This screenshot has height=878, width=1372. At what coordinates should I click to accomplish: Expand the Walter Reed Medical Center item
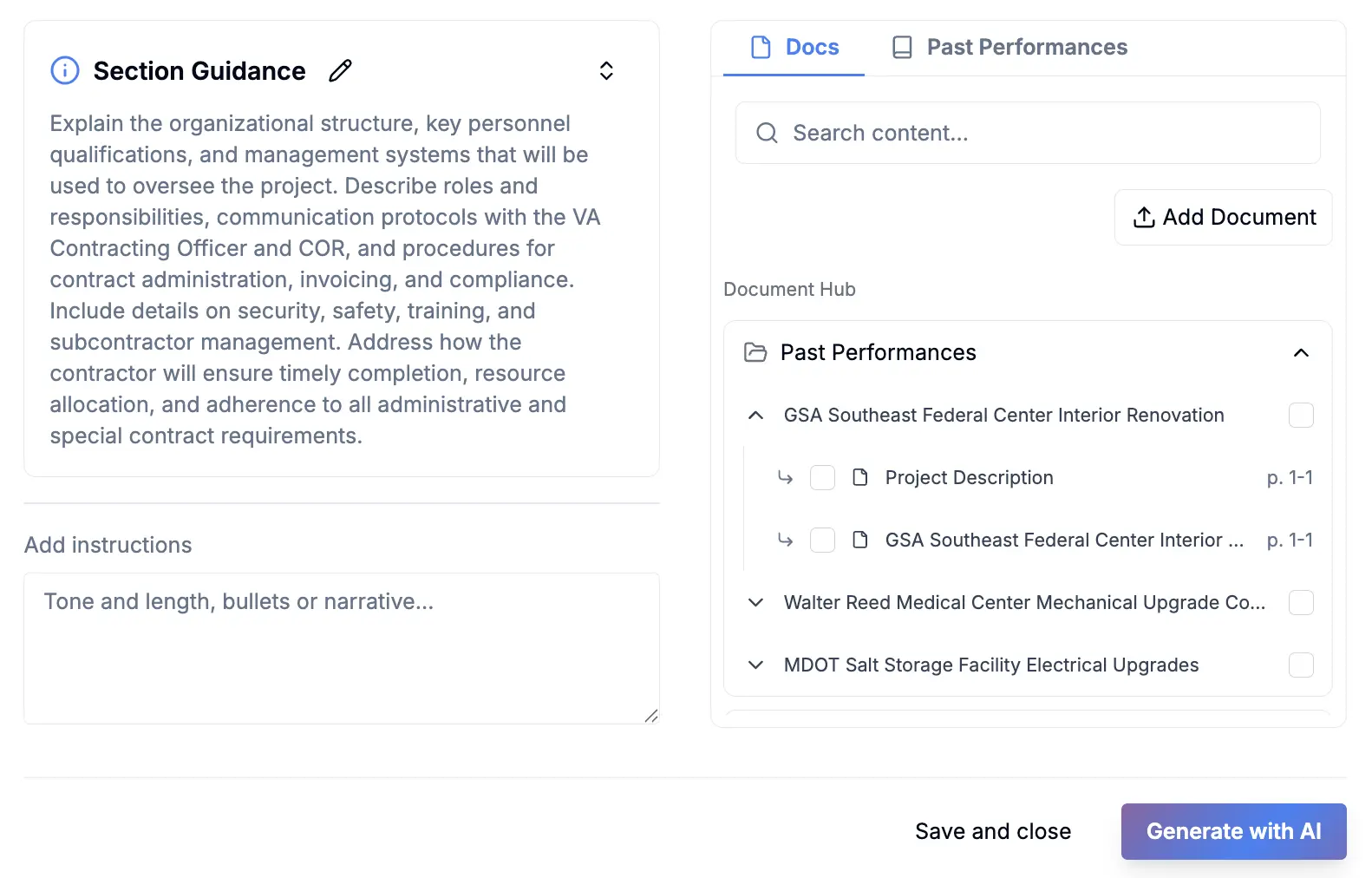[x=755, y=603]
